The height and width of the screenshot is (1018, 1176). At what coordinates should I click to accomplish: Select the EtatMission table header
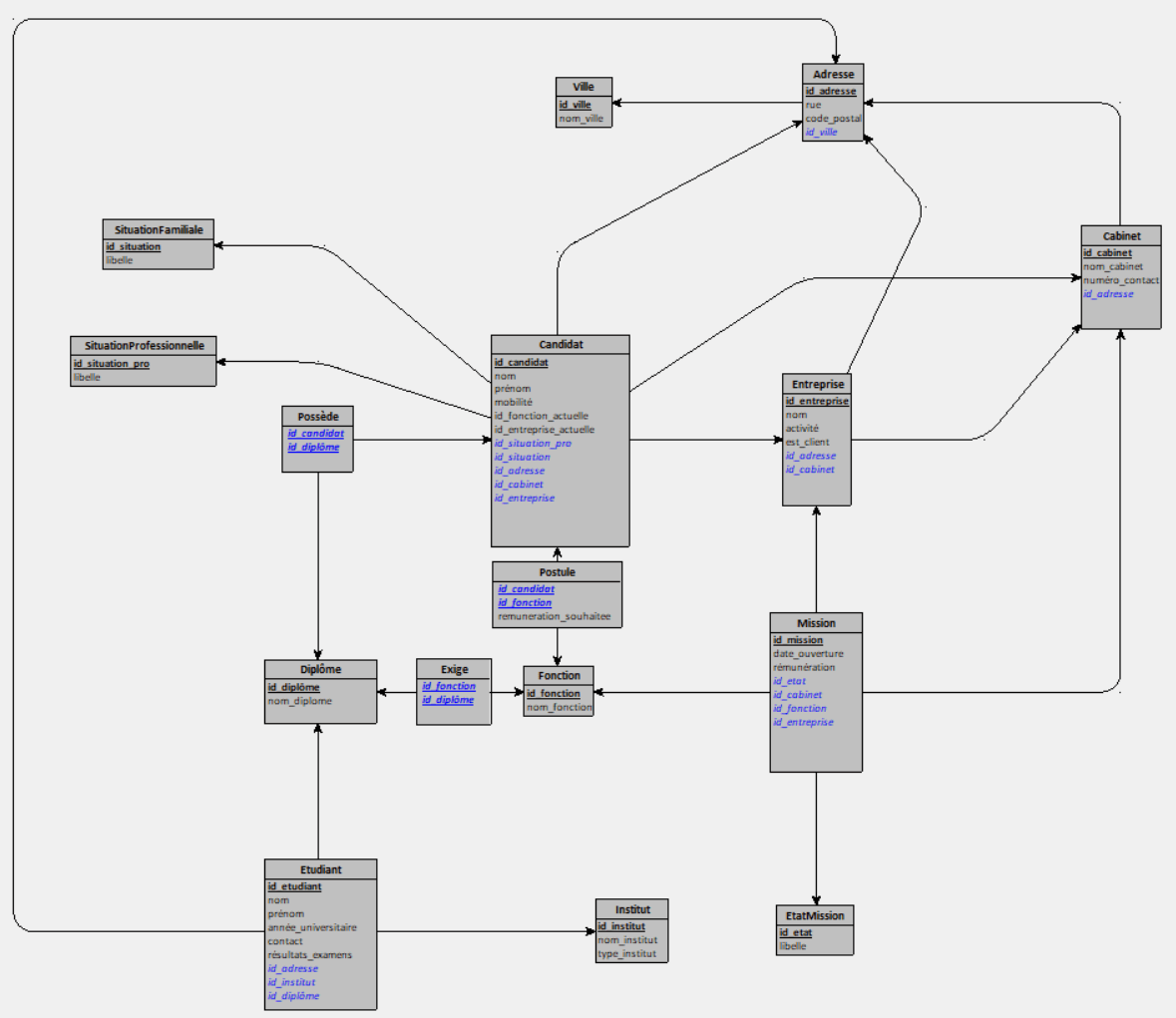tap(815, 915)
